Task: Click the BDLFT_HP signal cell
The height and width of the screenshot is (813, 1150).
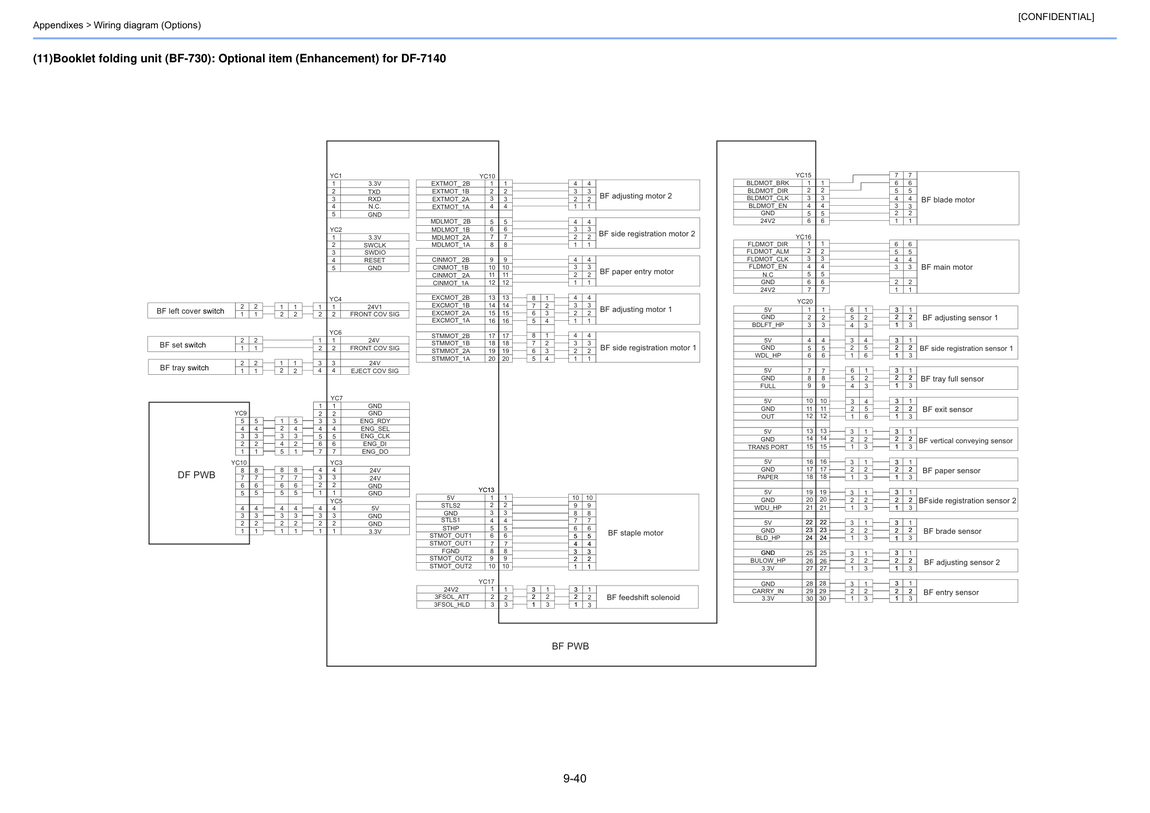Action: tap(767, 325)
